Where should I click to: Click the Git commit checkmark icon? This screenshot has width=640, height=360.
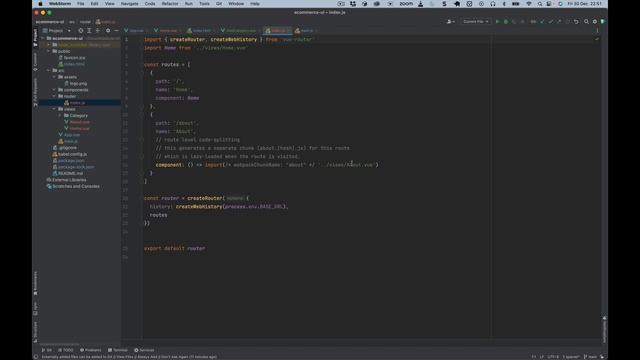pyautogui.click(x=551, y=22)
